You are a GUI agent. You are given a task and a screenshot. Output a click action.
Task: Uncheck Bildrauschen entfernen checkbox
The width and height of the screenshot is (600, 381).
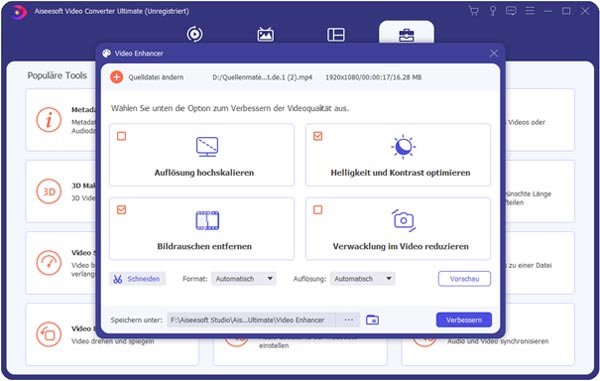pos(121,209)
